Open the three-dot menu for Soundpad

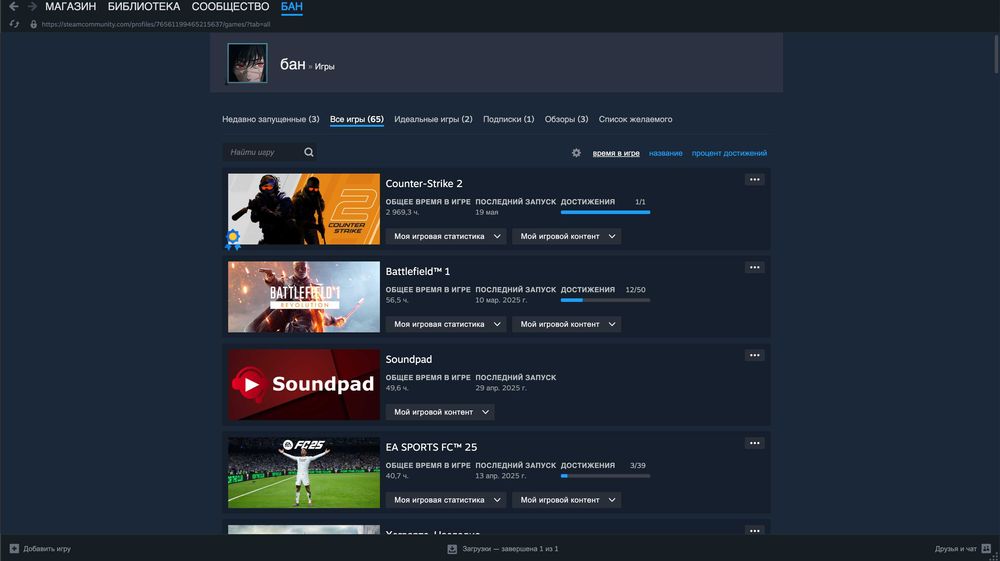(754, 356)
